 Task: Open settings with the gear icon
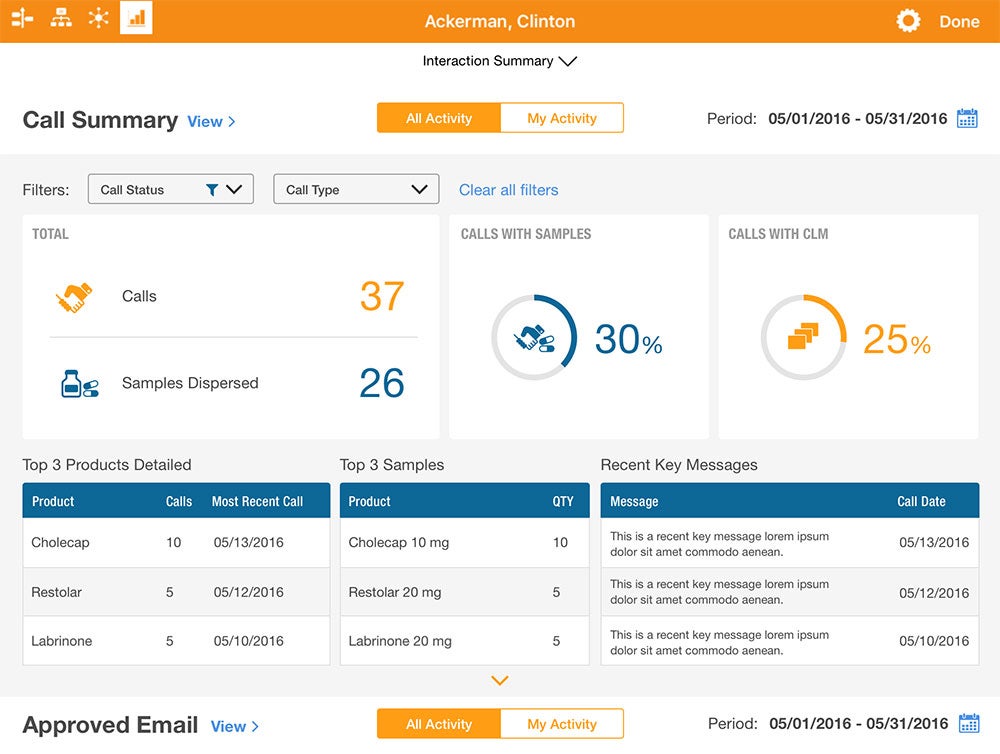tap(907, 21)
